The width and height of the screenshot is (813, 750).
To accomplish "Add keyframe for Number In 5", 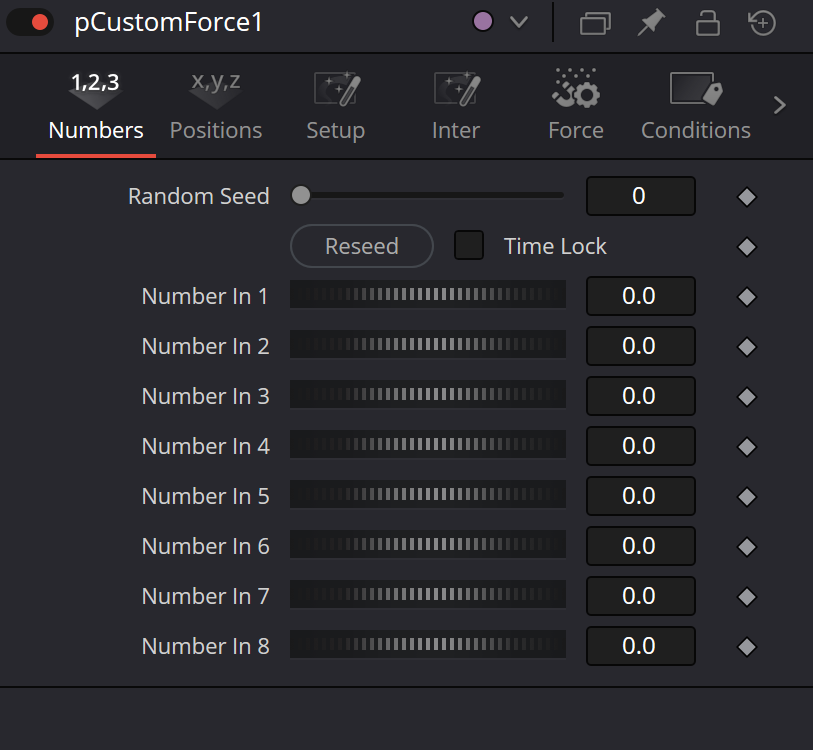I will click(747, 497).
